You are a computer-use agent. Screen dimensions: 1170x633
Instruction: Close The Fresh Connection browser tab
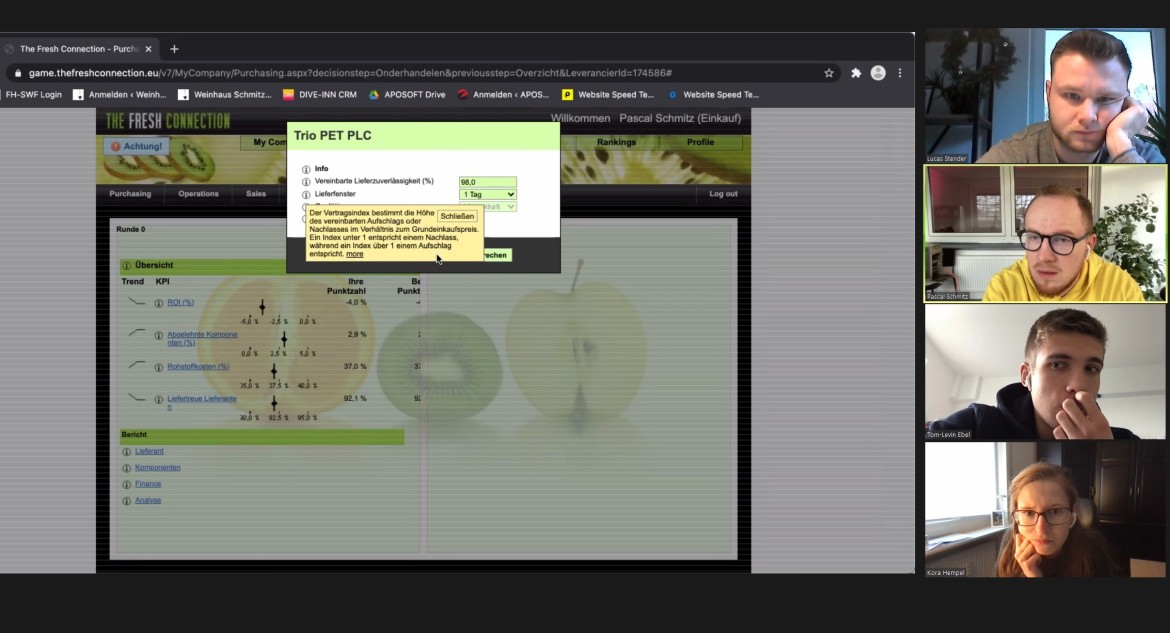coord(148,49)
